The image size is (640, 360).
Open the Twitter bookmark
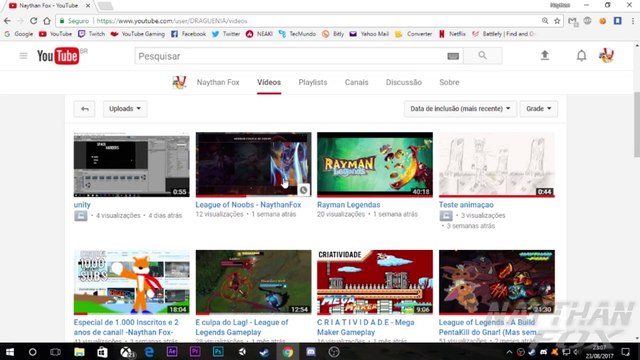point(226,34)
